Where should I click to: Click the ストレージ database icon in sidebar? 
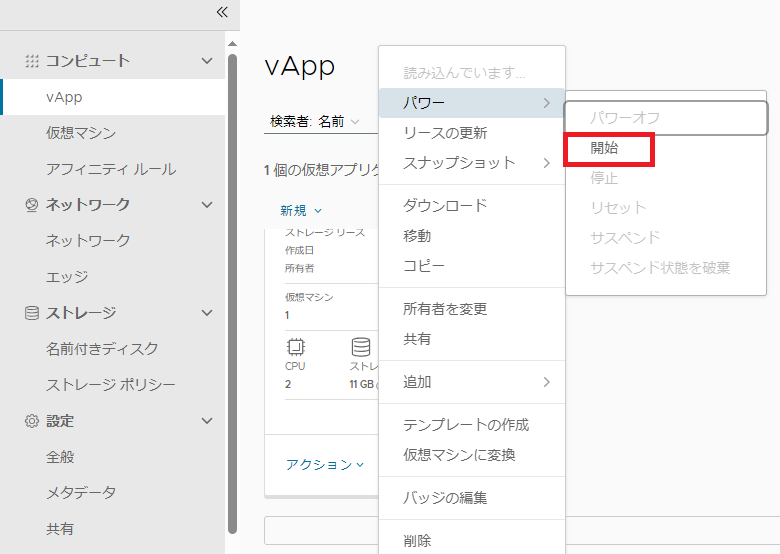tap(32, 313)
